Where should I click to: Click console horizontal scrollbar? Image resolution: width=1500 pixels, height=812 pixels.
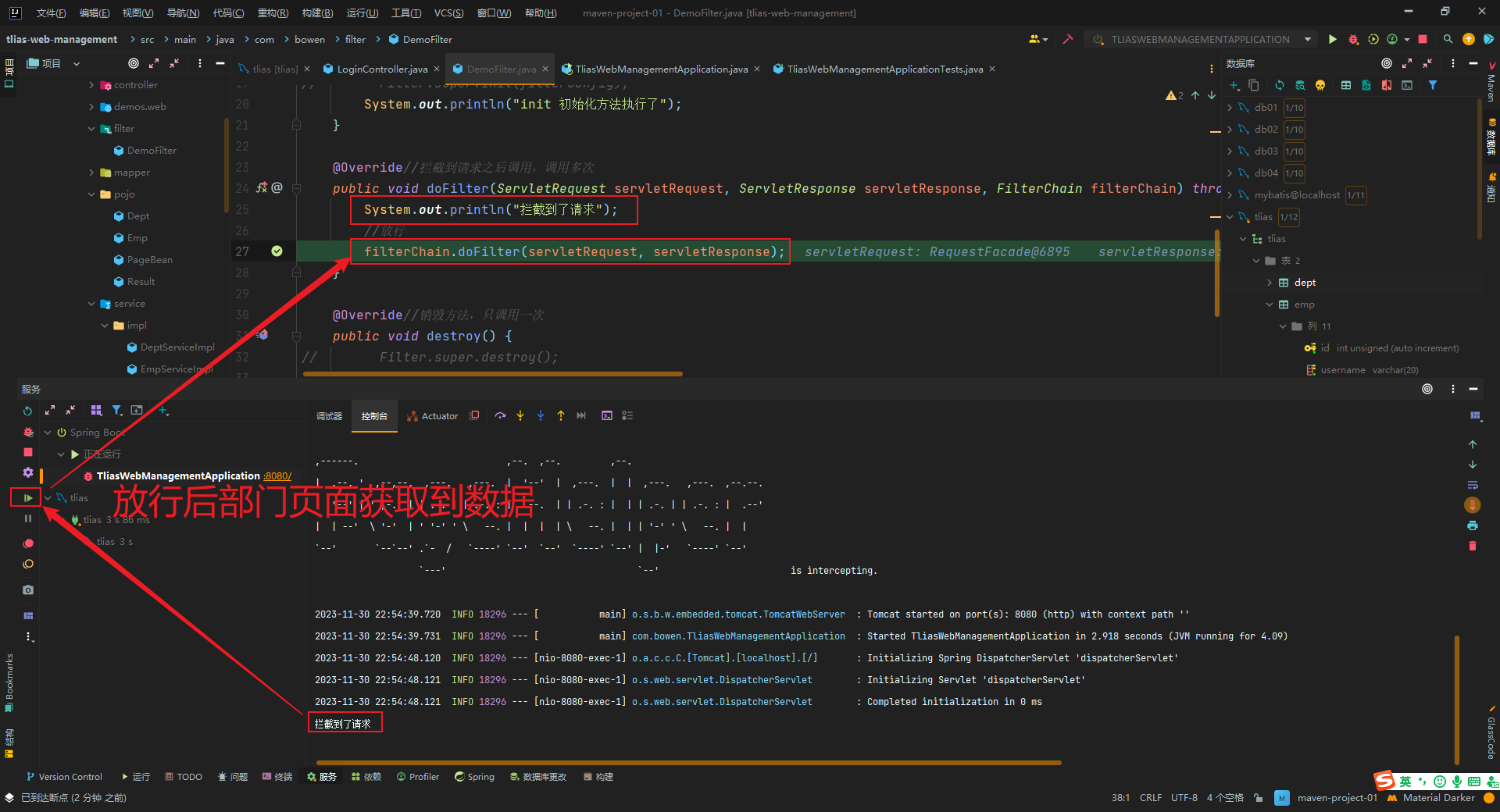(x=688, y=762)
